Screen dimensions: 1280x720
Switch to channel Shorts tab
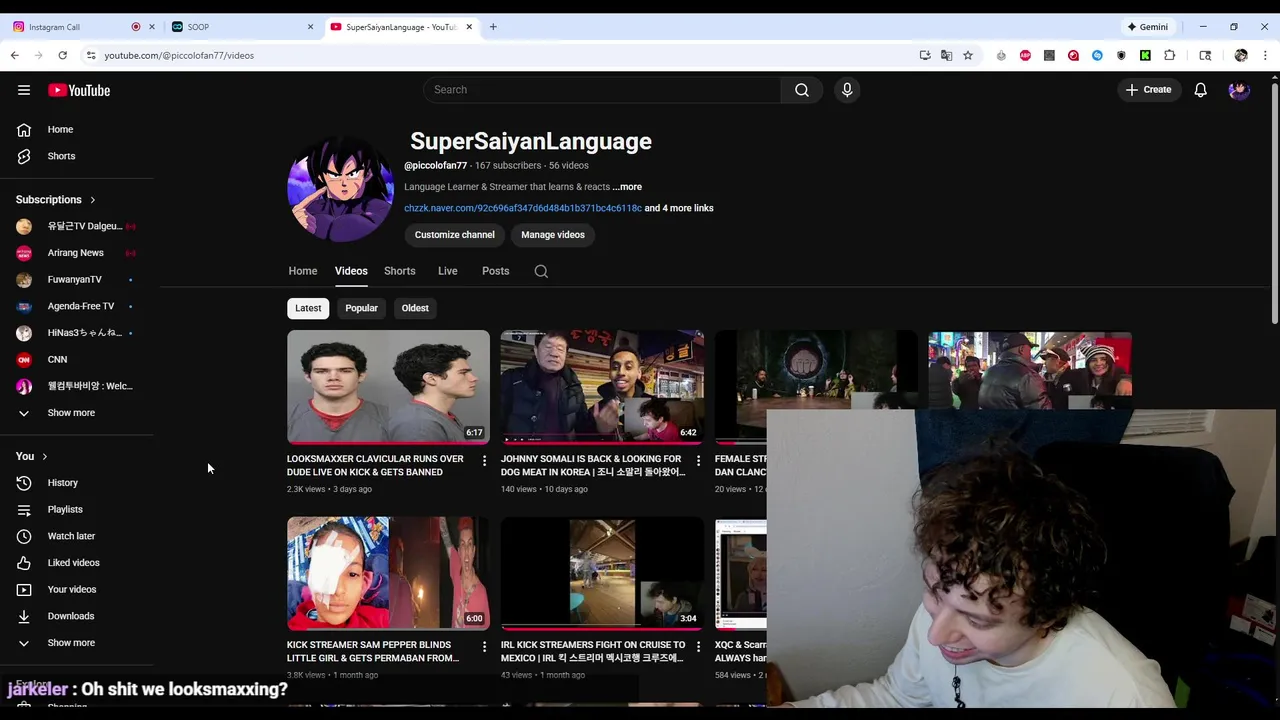click(399, 271)
